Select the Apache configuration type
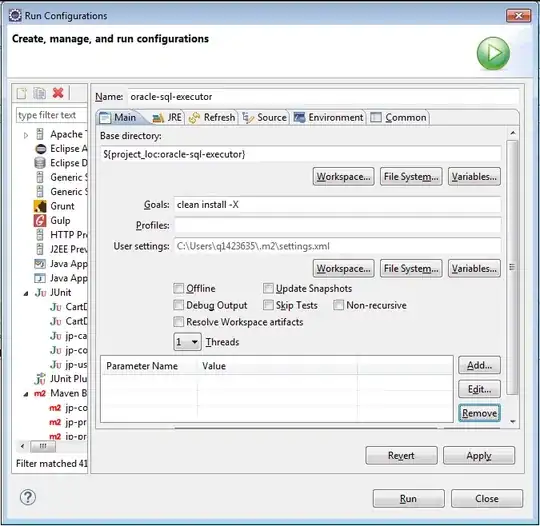540x526 pixels. pos(61,134)
